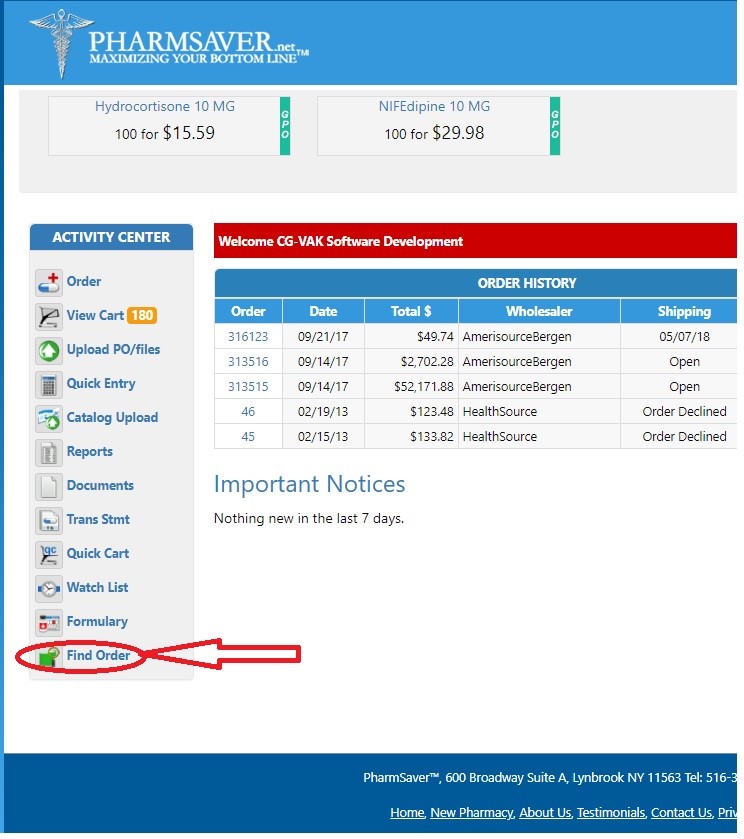
Task: Click AmerisourceBergen in order 316123 row
Action: [517, 337]
